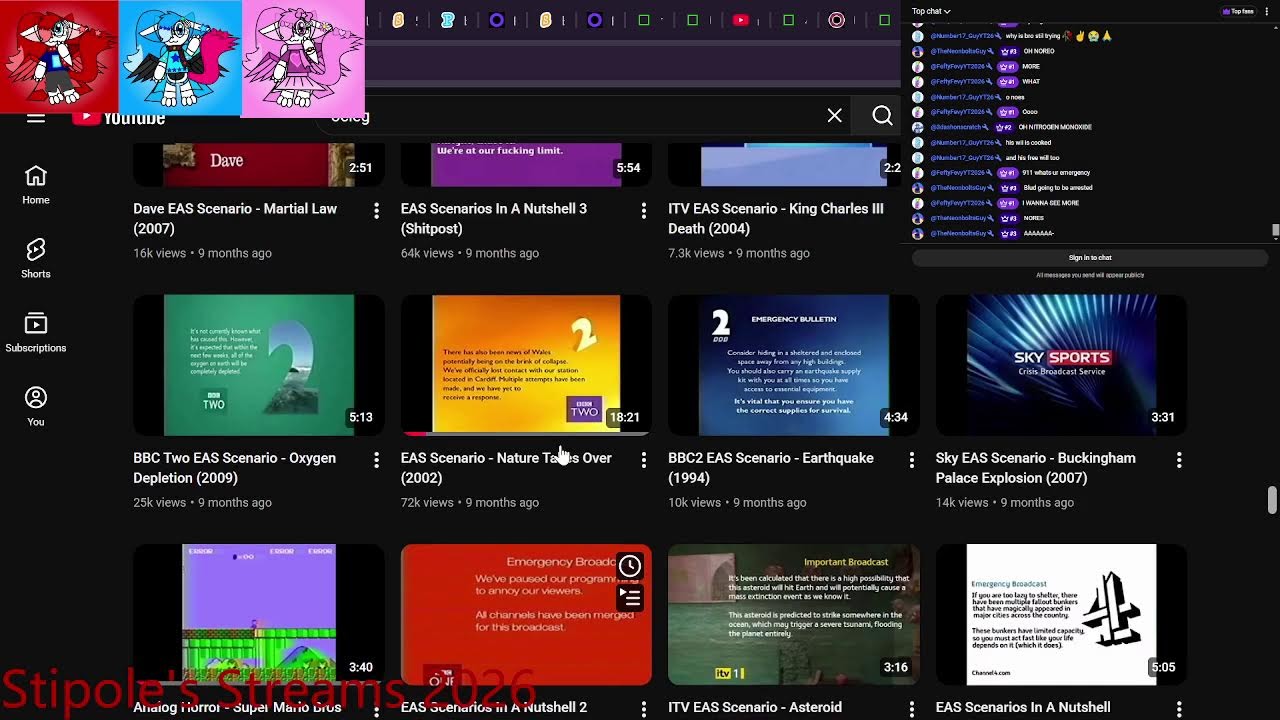The image size is (1280, 720).
Task: Click chat message 'OH NITROGEN MONOXIDE'
Action: click(1056, 127)
